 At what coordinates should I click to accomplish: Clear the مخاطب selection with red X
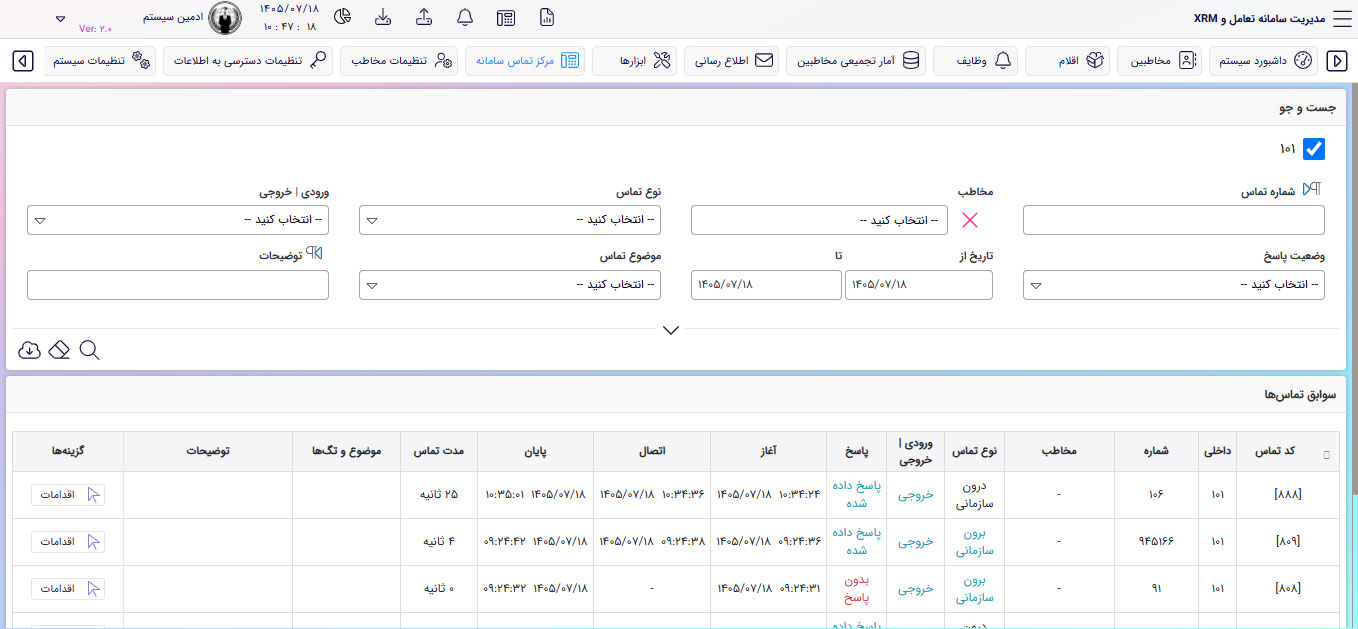970,221
